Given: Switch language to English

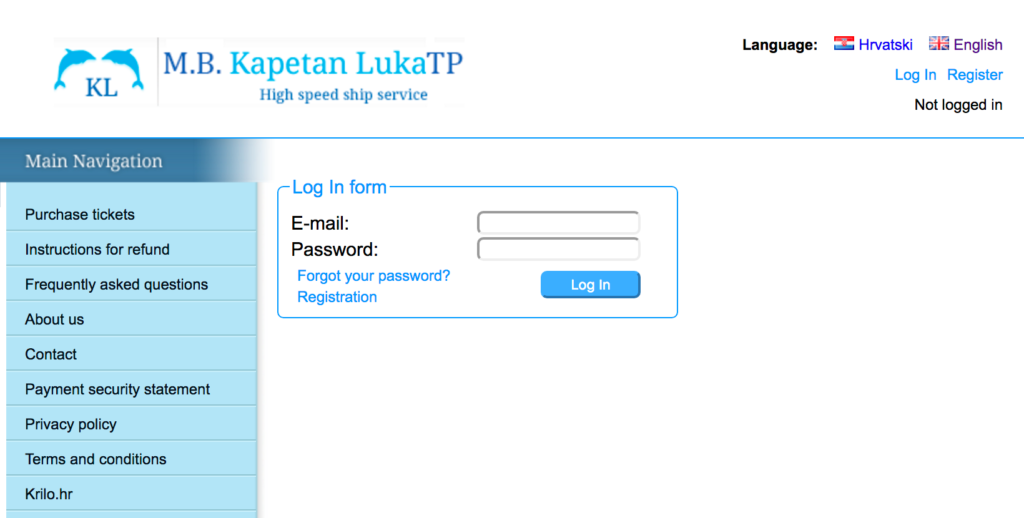Looking at the screenshot, I should (x=978, y=44).
